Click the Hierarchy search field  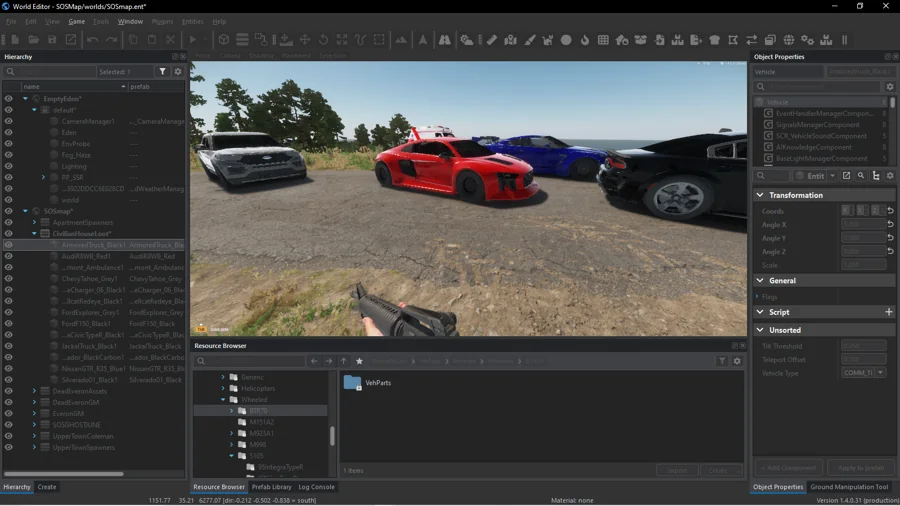coord(49,72)
